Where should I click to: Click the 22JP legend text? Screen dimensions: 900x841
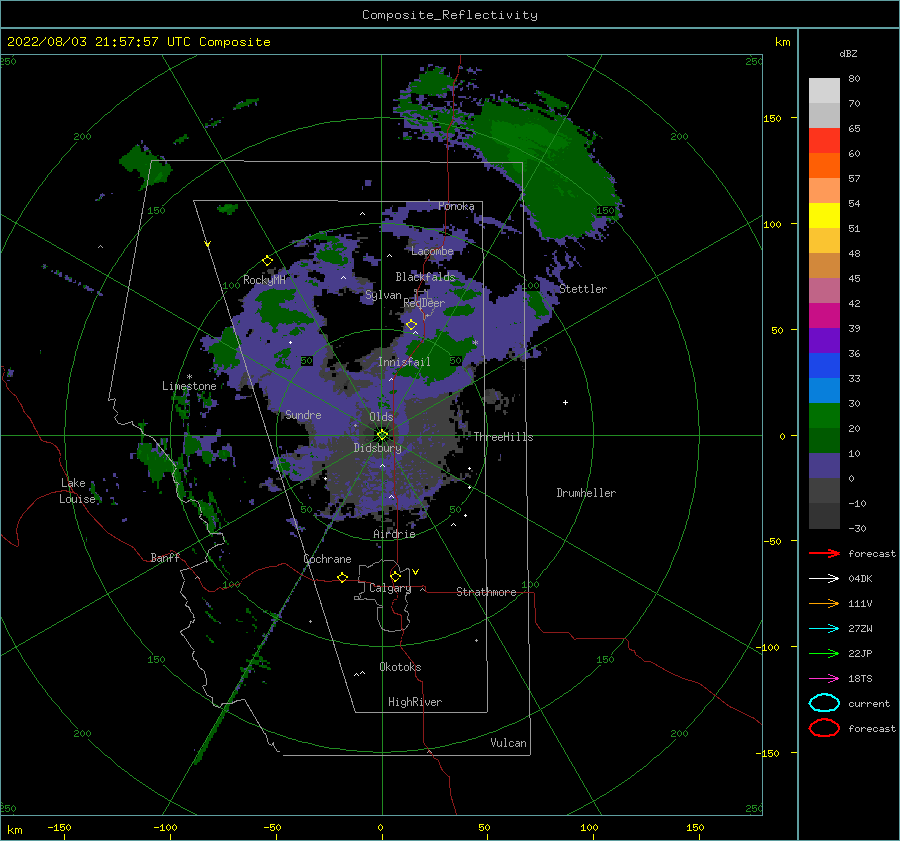(x=860, y=653)
